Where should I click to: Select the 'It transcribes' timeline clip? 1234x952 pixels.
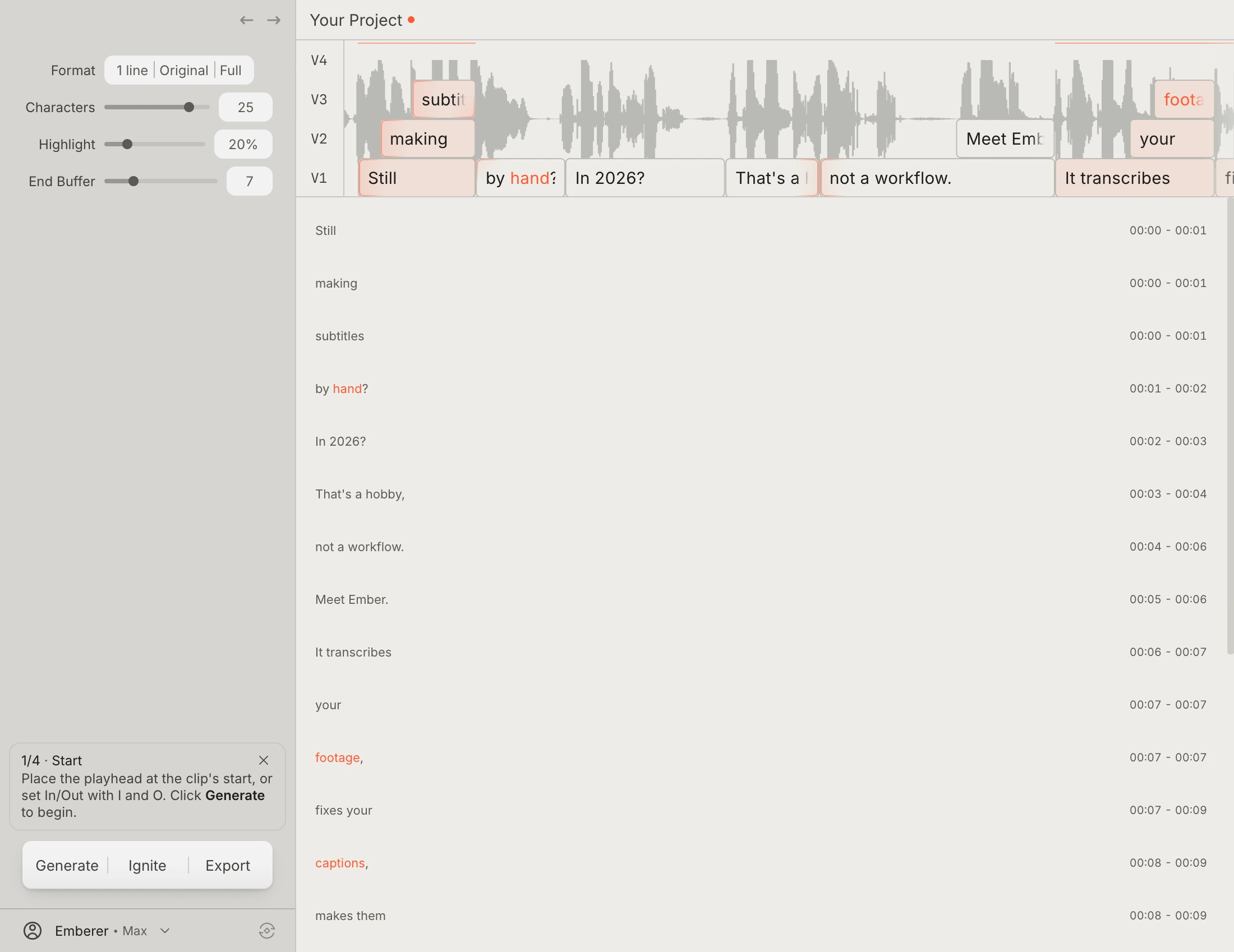(1135, 178)
